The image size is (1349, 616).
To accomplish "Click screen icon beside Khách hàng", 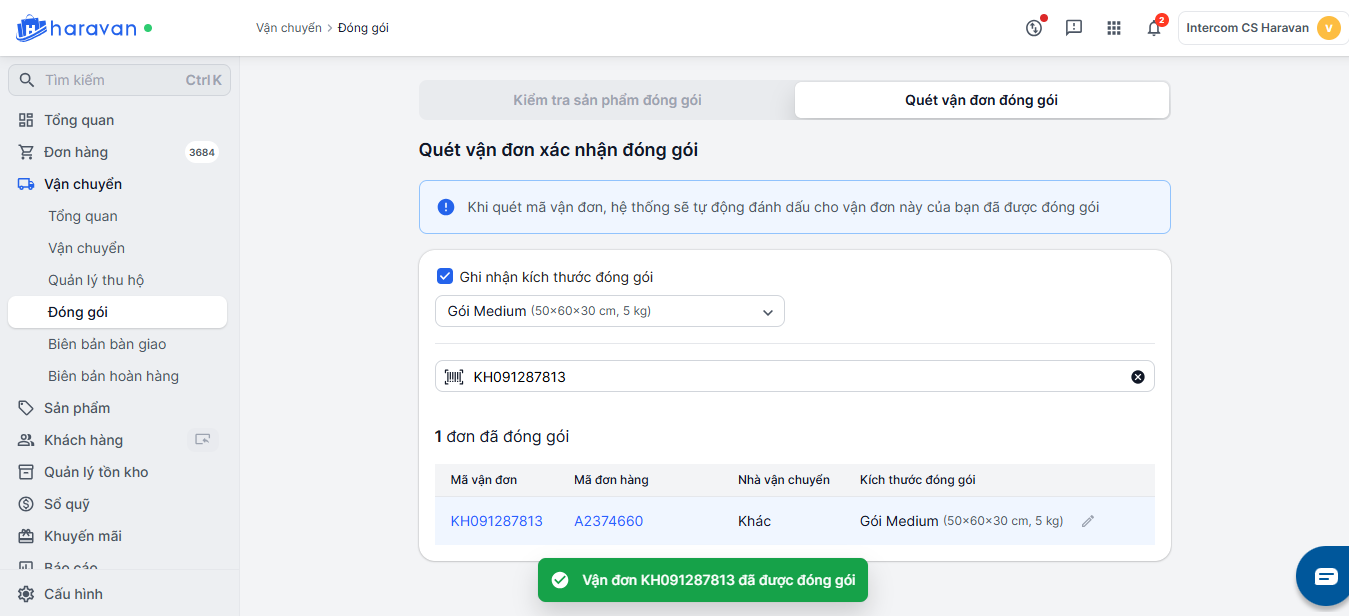I will pos(203,439).
